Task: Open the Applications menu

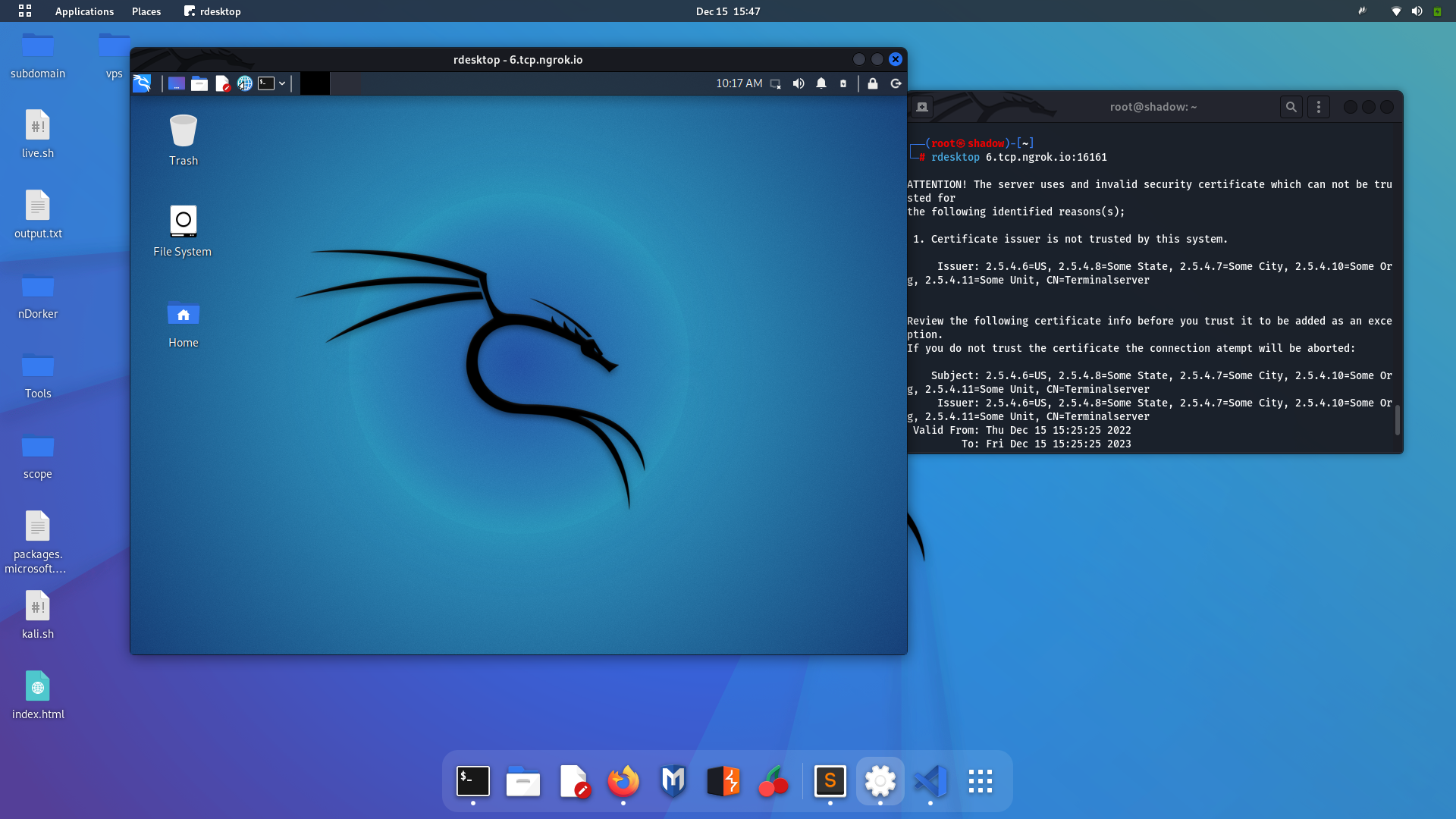Action: 83,11
